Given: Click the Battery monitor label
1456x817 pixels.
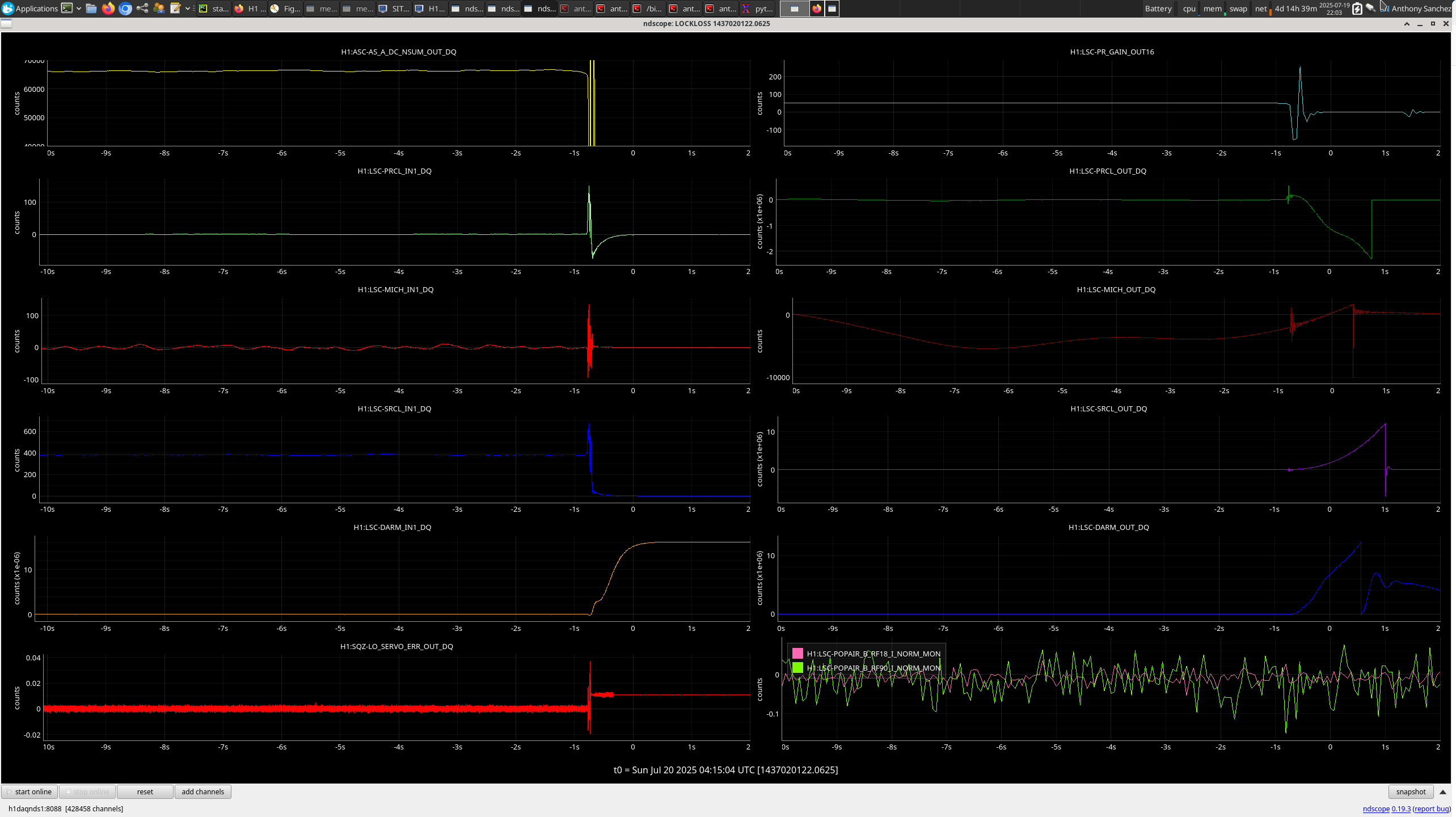Looking at the screenshot, I should click(1158, 9).
